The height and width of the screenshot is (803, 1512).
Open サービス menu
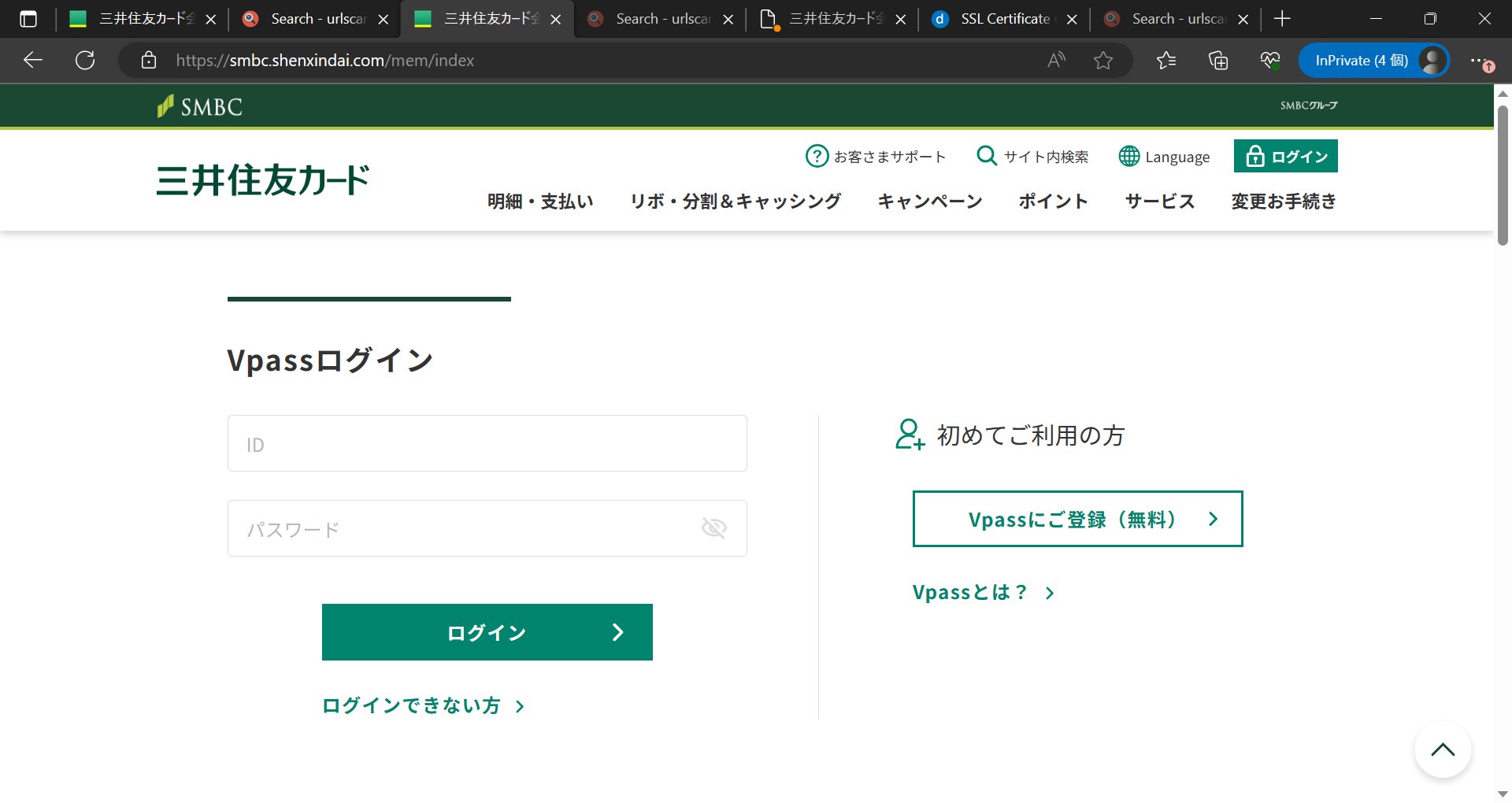pyautogui.click(x=1160, y=202)
